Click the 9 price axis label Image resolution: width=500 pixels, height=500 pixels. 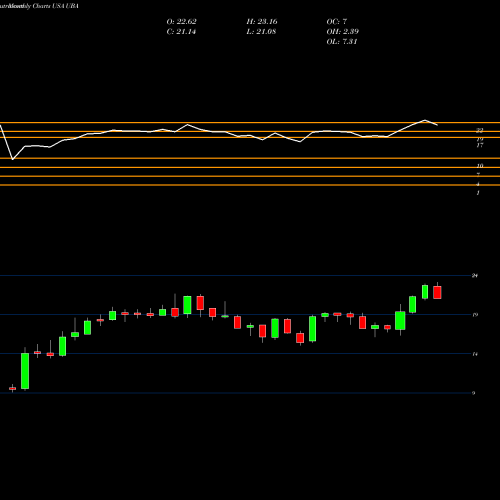[x=473, y=393]
